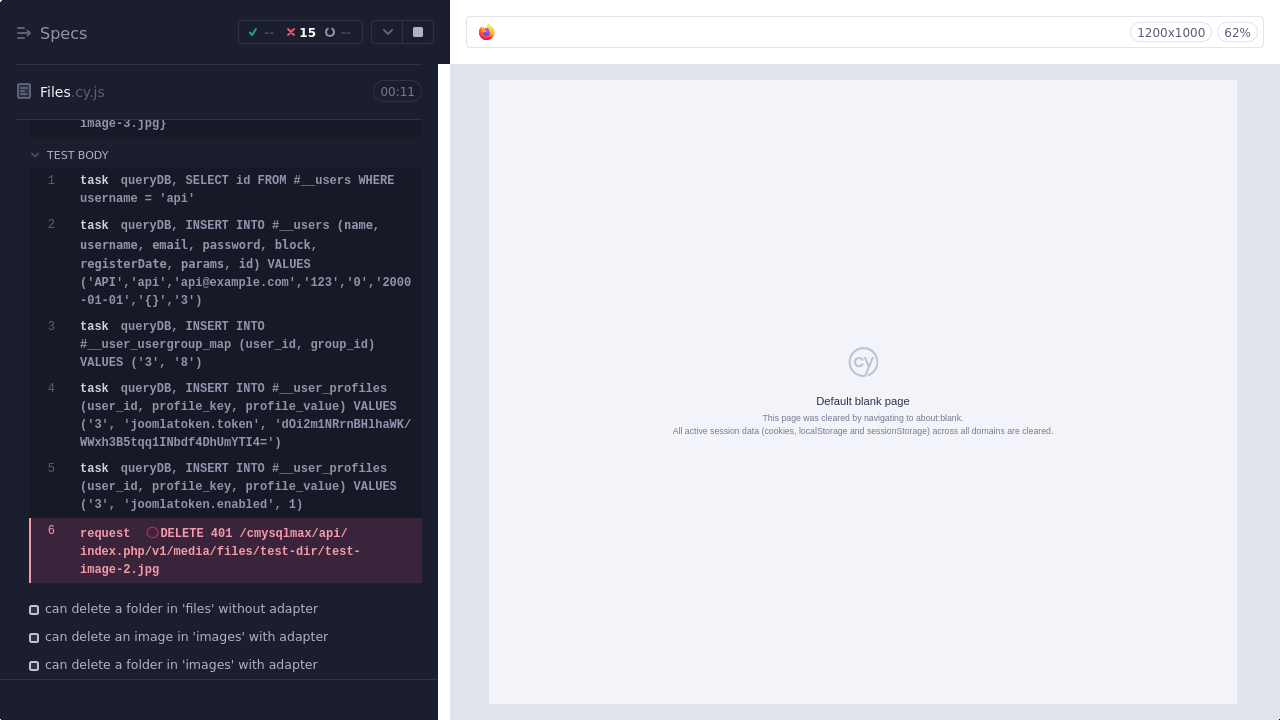Open test 'can delete a folder in images with adapter'
Image resolution: width=1280 pixels, height=720 pixels.
pyautogui.click(x=181, y=665)
